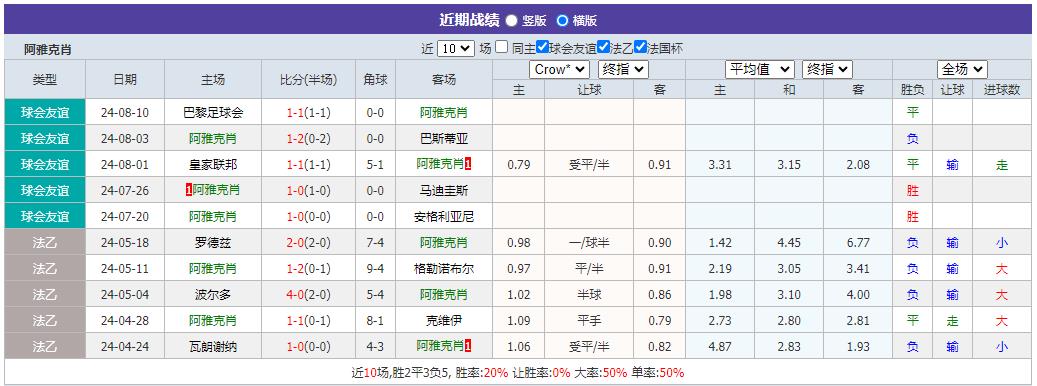Click the 胜负 column header
This screenshot has height=386, width=1037.
pyautogui.click(x=913, y=90)
